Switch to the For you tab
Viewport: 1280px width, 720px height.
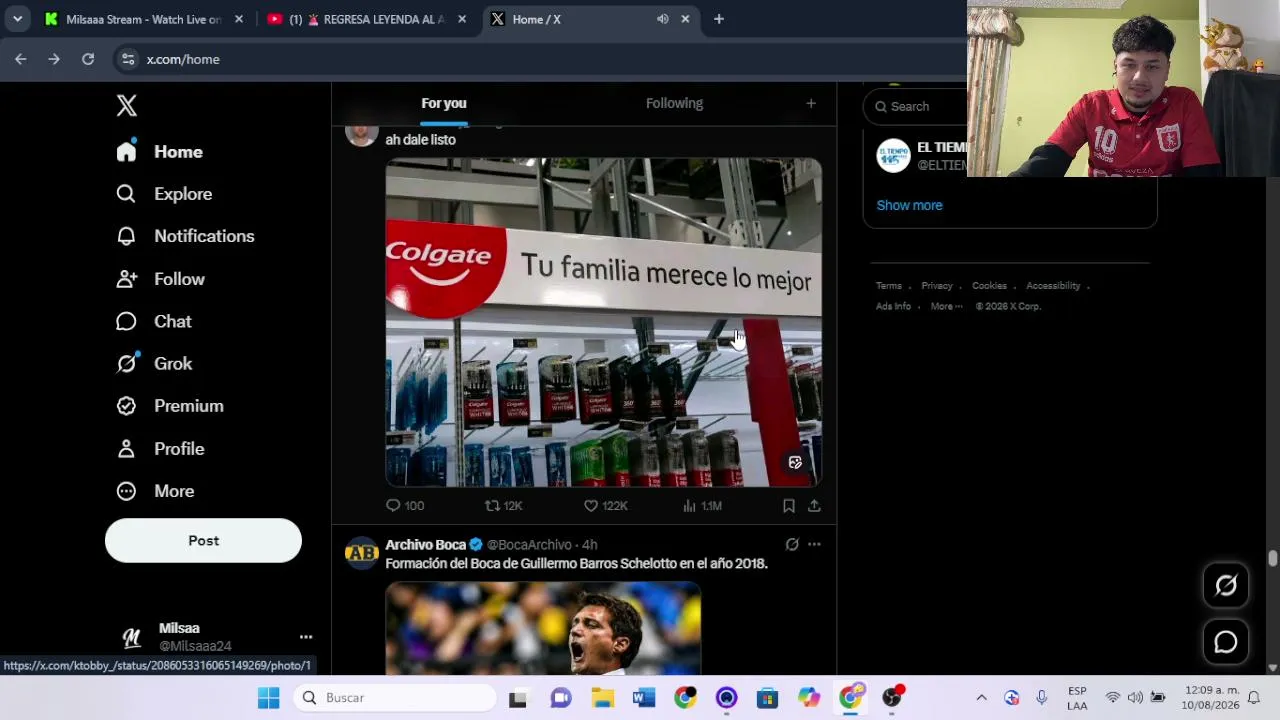coord(444,103)
